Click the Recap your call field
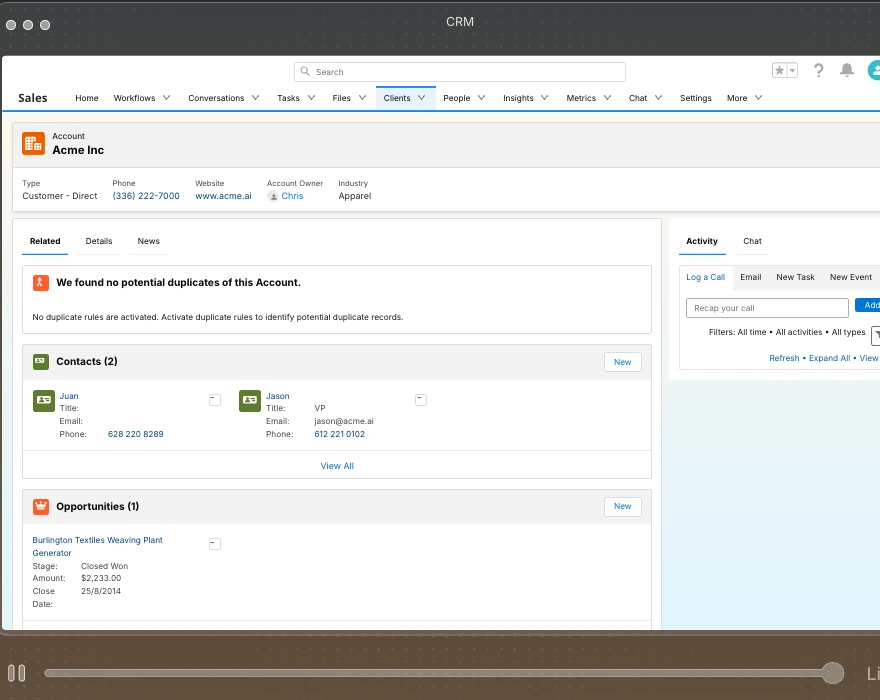 [x=767, y=308]
